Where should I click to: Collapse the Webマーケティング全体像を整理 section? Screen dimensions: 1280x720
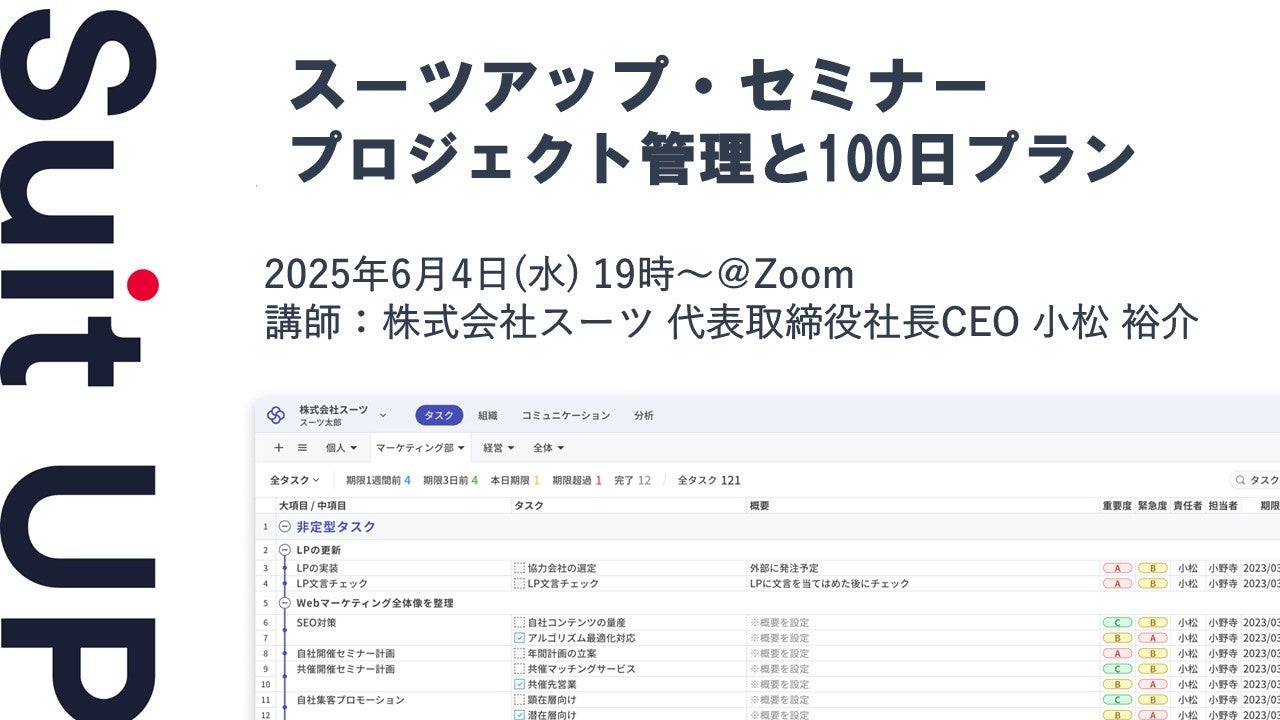(285, 603)
